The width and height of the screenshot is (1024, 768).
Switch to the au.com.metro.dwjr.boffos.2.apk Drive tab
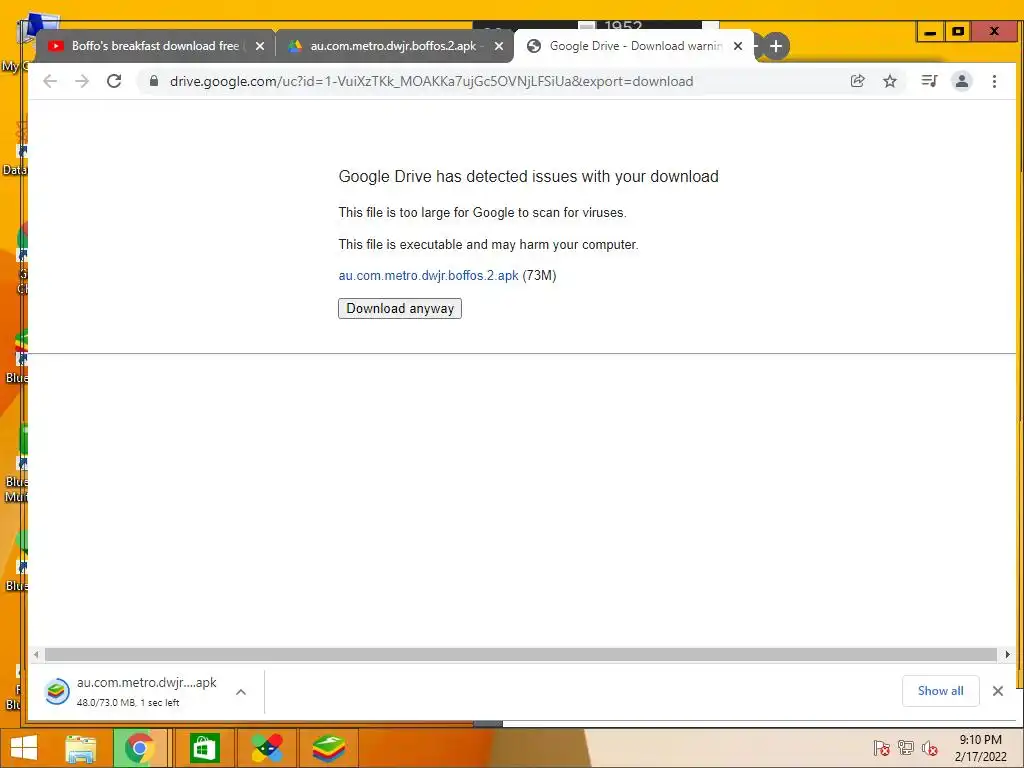392,46
